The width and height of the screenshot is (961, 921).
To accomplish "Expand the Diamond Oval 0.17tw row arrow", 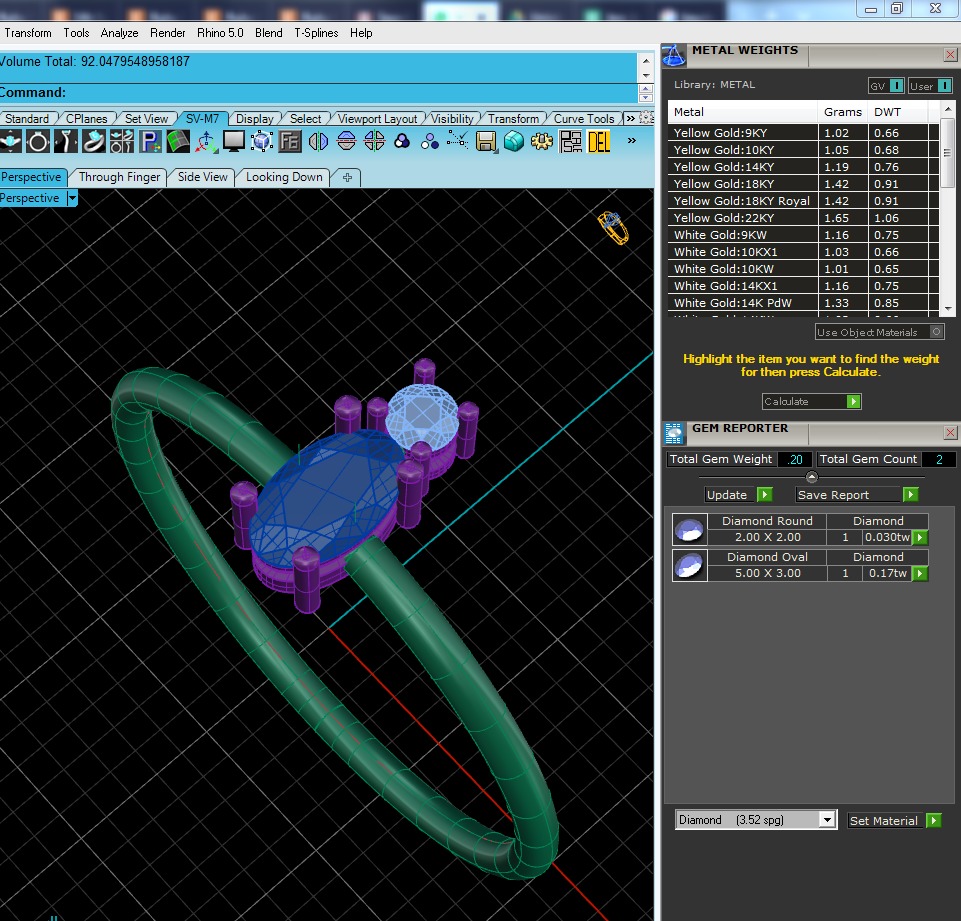I will point(920,574).
